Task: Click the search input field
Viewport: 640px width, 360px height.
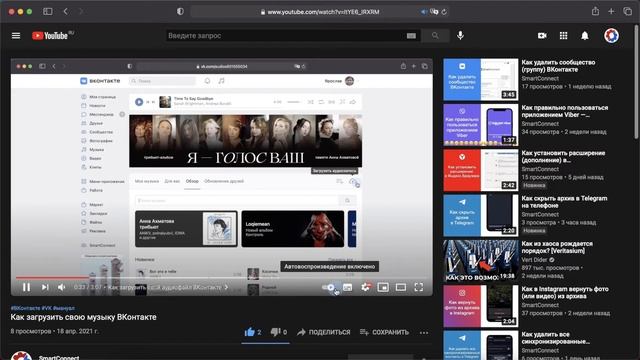Action: [286, 36]
